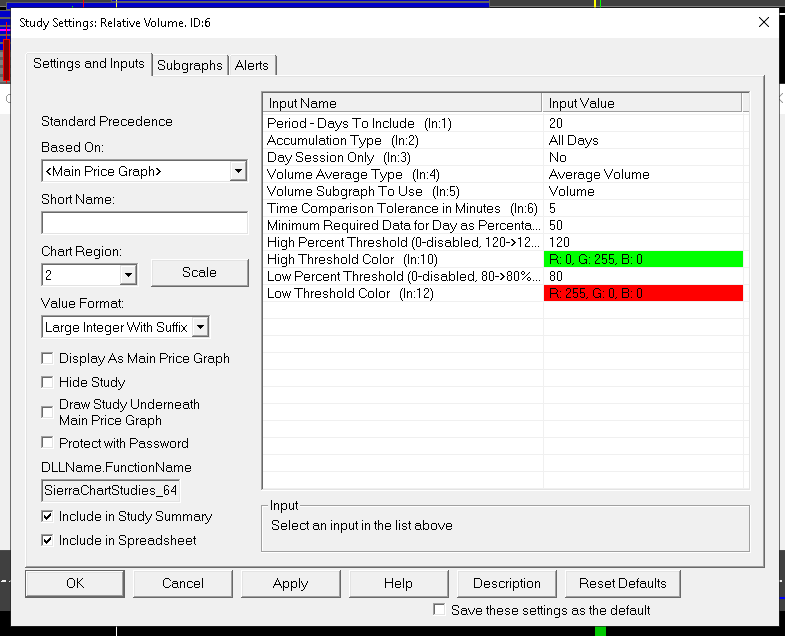Enable Protect with Password checkbox
The height and width of the screenshot is (636, 785).
(47, 443)
